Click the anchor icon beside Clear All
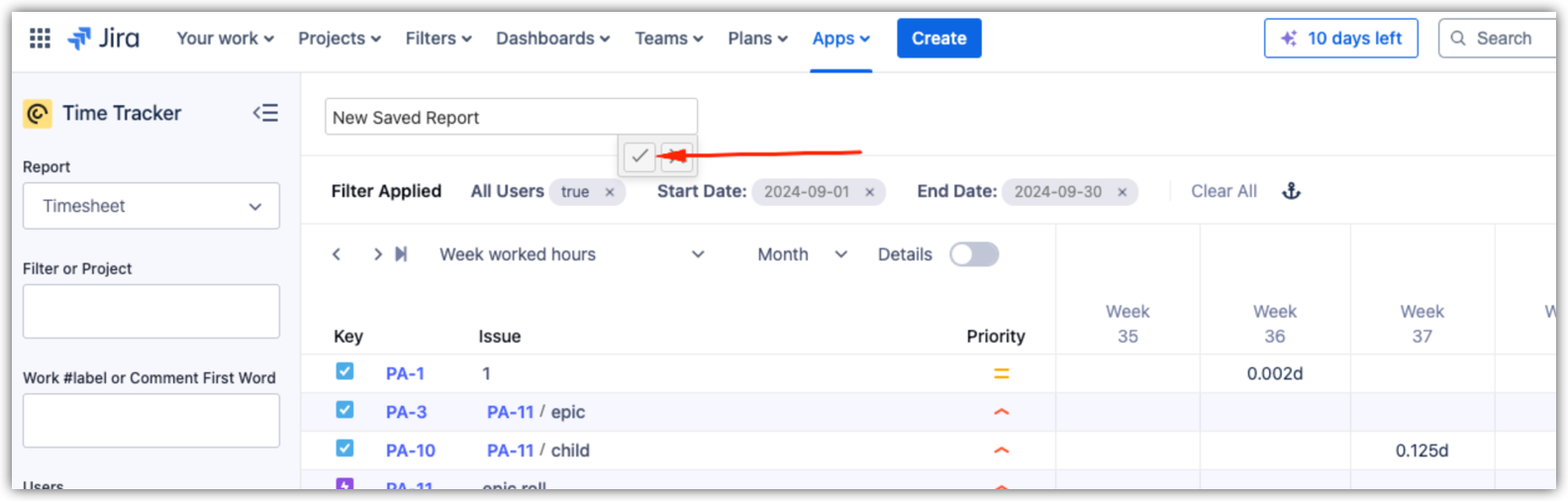Screen dimensions: 1568x501 [x=1291, y=191]
